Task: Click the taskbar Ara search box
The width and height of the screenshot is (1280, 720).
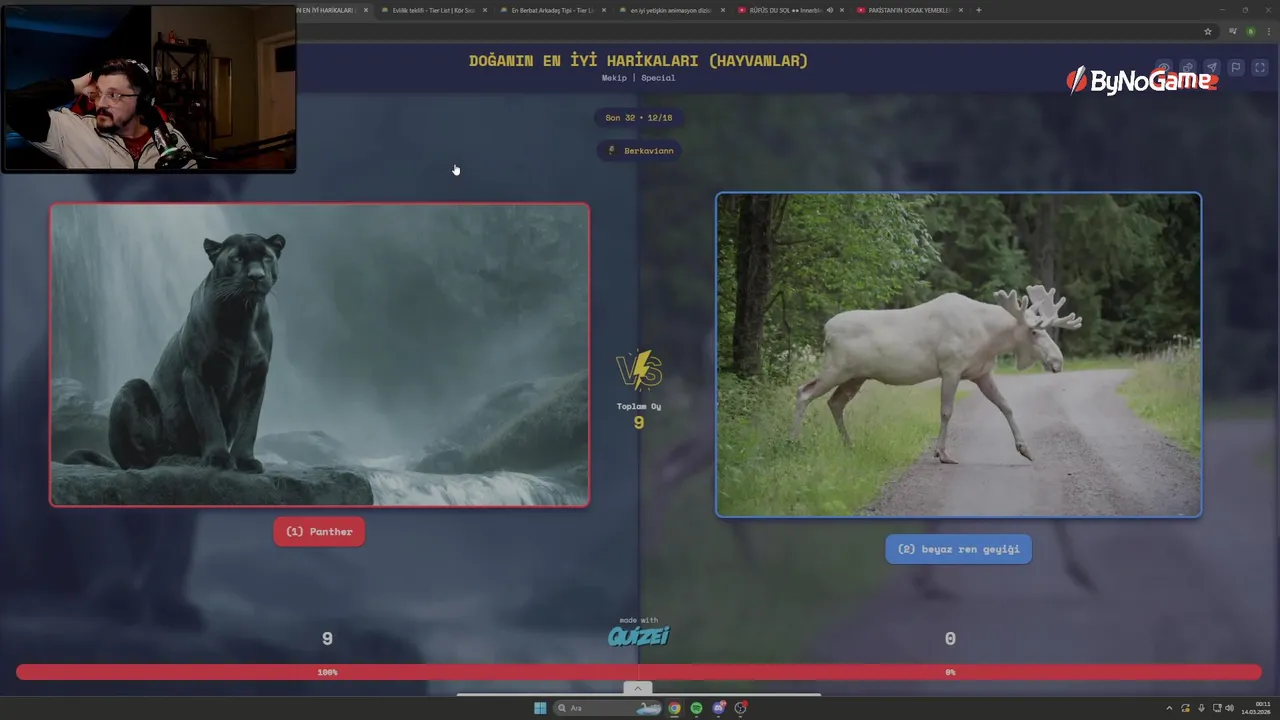Action: pyautogui.click(x=607, y=708)
